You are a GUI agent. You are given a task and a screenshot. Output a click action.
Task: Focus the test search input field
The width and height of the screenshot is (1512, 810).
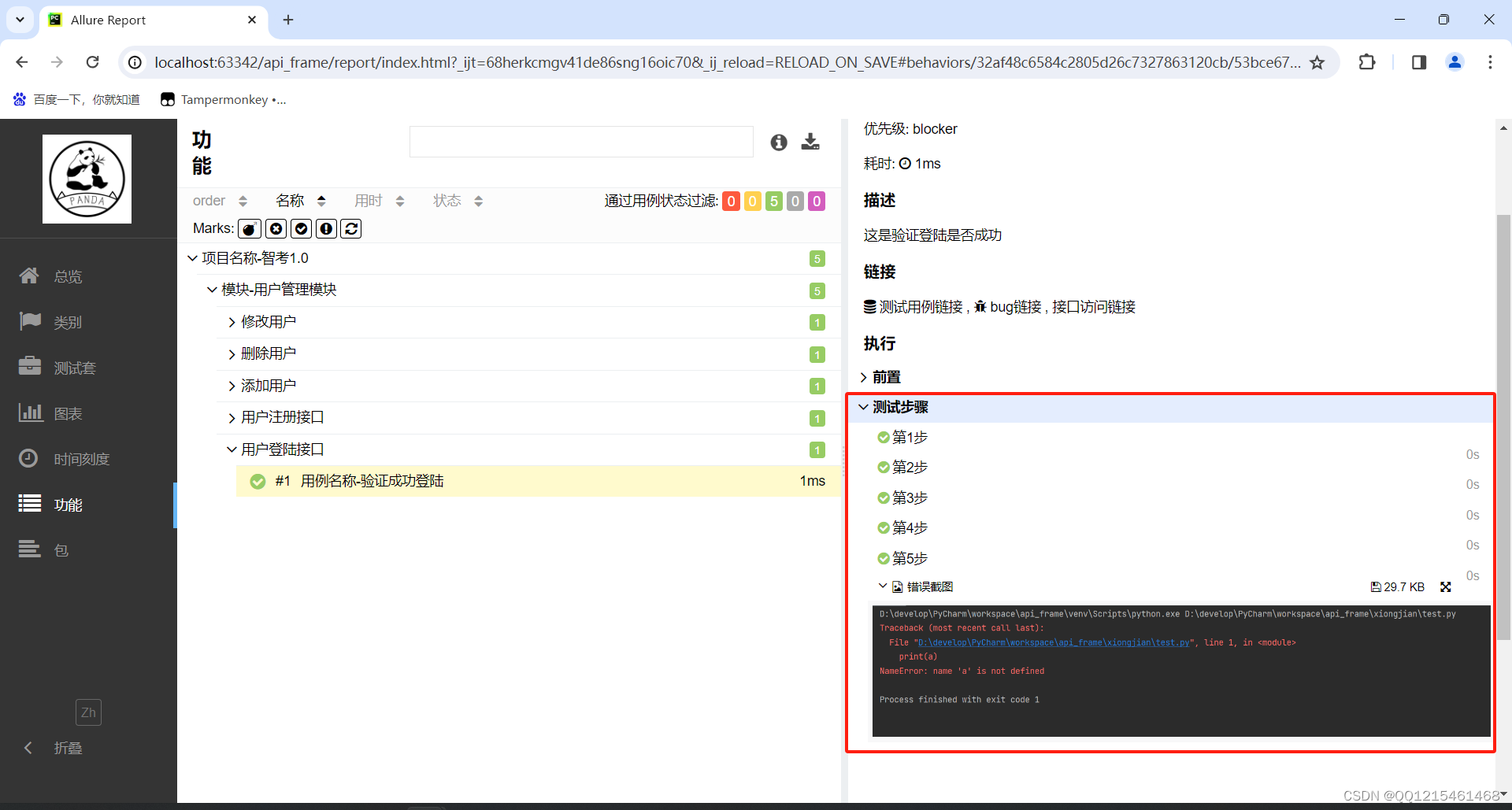point(581,142)
